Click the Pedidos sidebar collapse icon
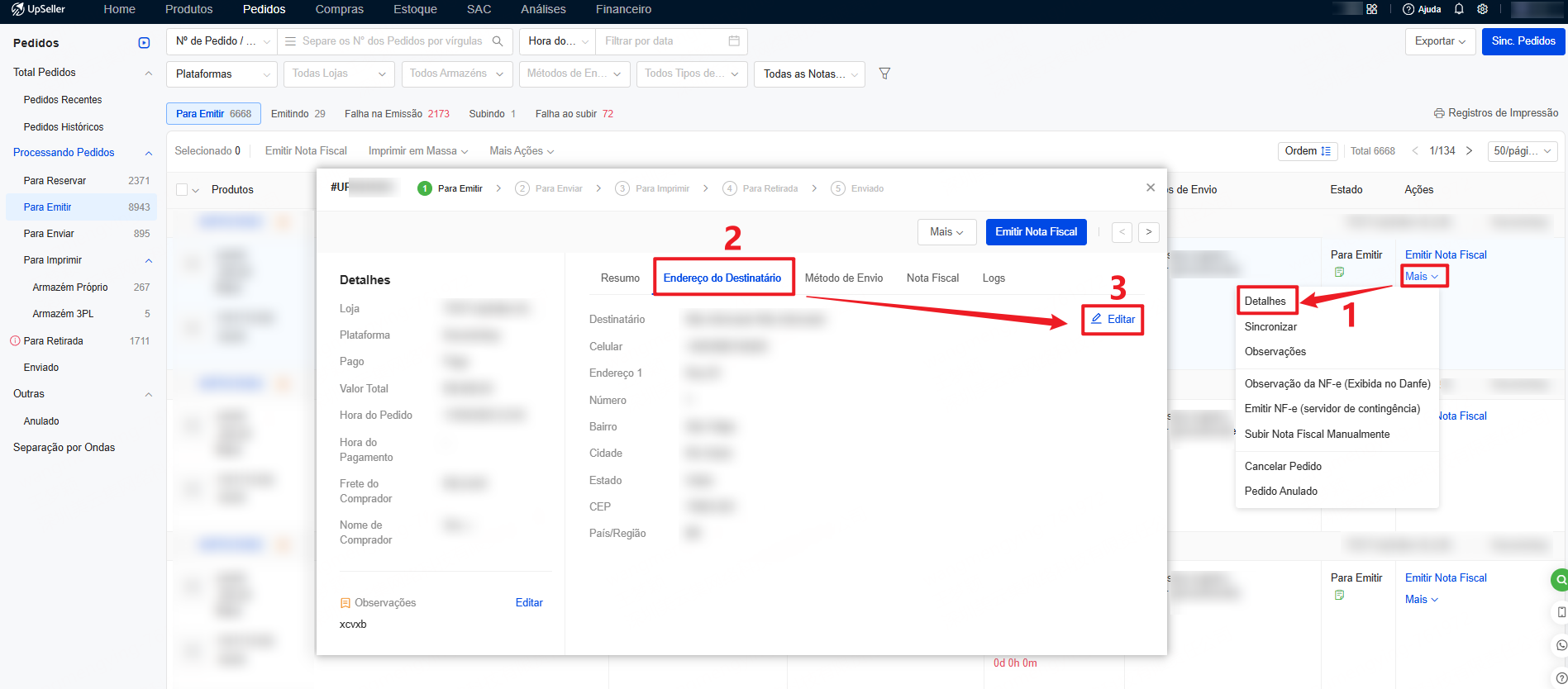Screen dimensions: 1568x689 coord(144,43)
